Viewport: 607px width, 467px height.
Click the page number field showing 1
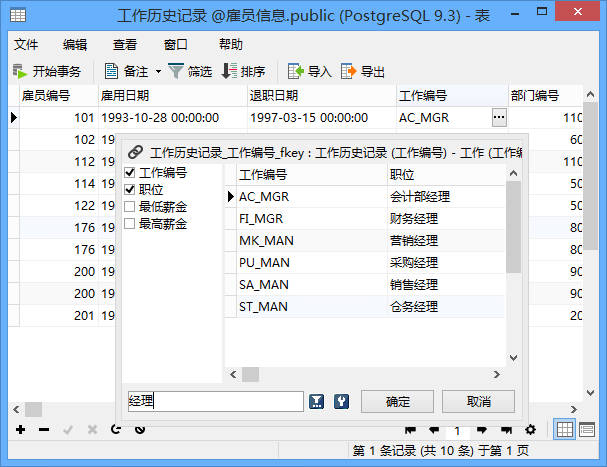pos(458,431)
